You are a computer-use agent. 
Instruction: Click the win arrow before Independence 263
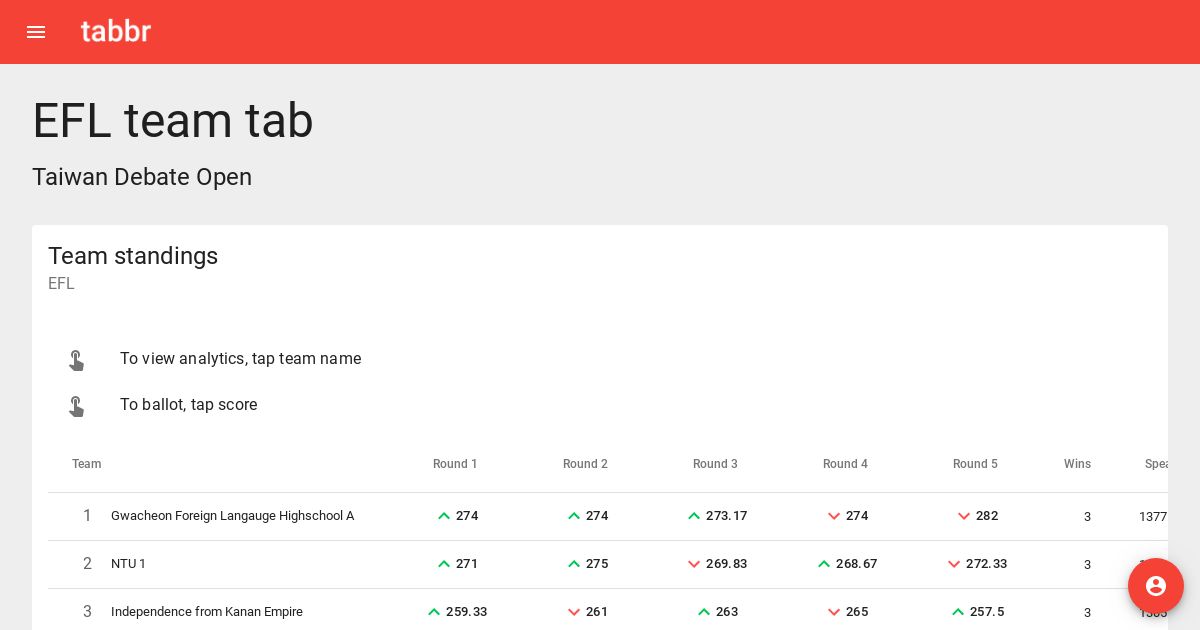[x=704, y=612]
